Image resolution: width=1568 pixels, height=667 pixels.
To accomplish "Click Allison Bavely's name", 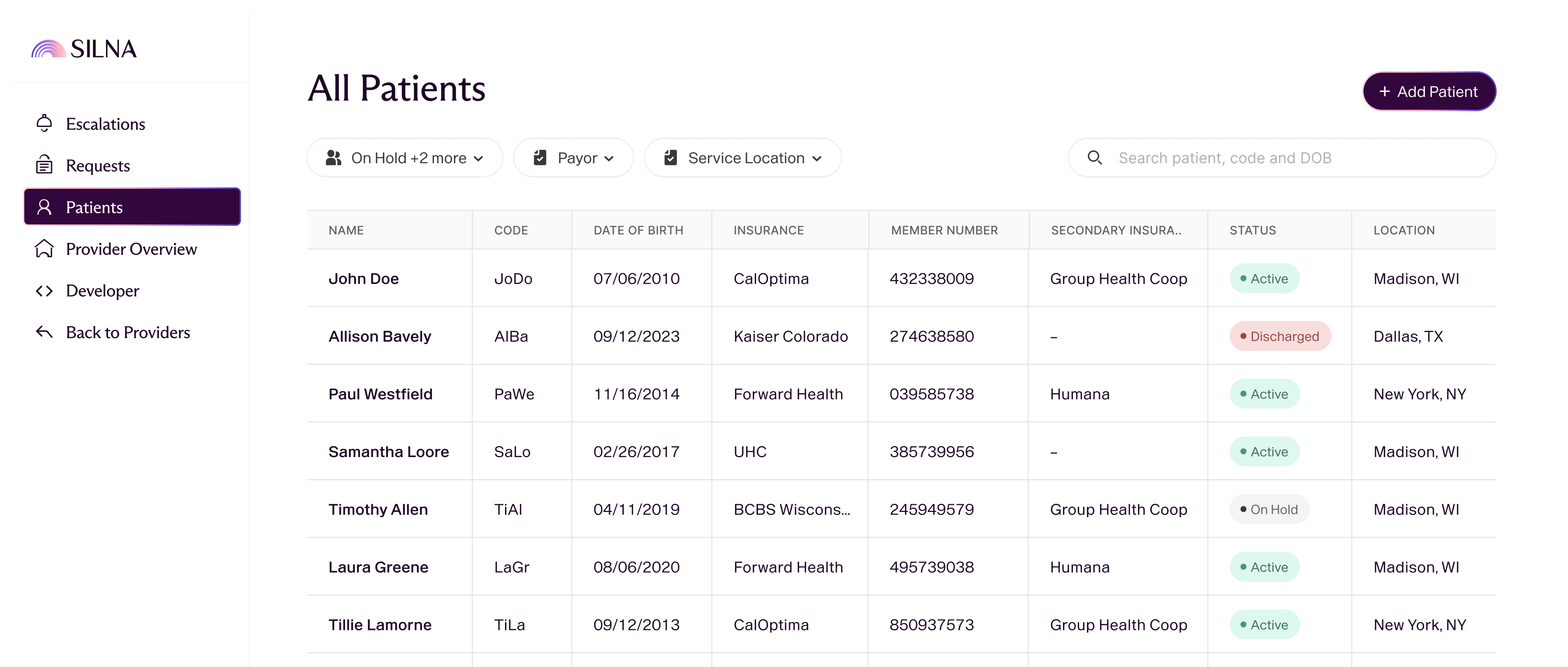I will (x=380, y=336).
